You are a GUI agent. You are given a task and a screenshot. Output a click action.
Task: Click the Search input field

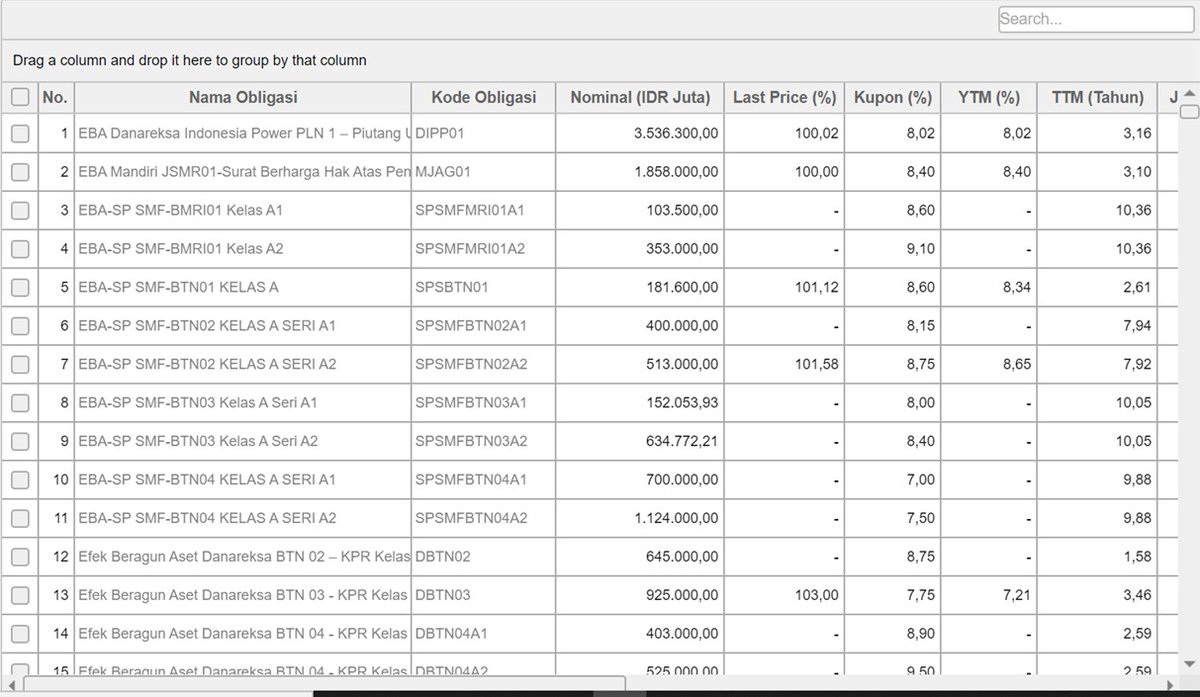click(1096, 19)
